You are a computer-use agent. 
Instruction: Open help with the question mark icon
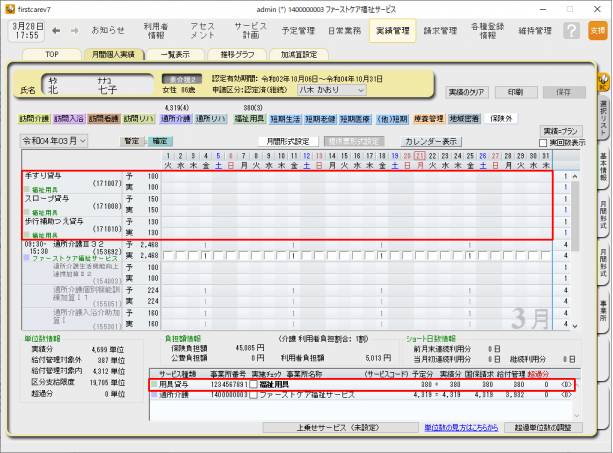(x=571, y=31)
